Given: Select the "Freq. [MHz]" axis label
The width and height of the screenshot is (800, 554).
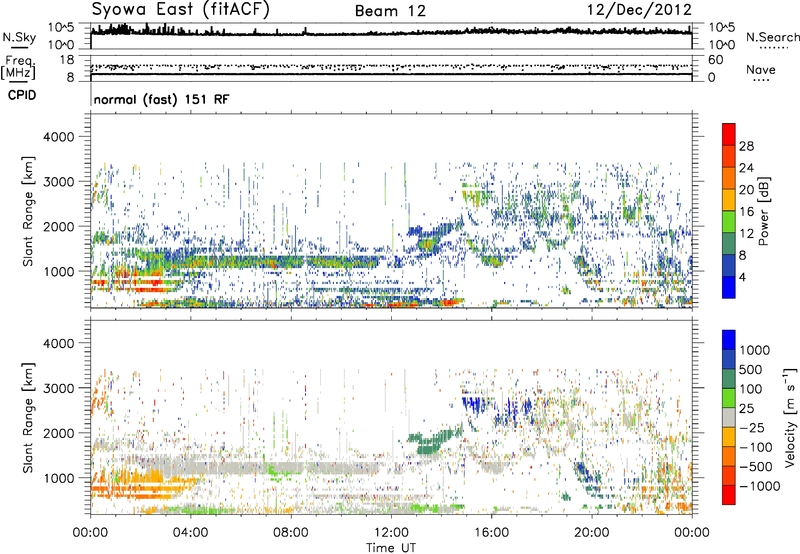Looking at the screenshot, I should (x=18, y=67).
